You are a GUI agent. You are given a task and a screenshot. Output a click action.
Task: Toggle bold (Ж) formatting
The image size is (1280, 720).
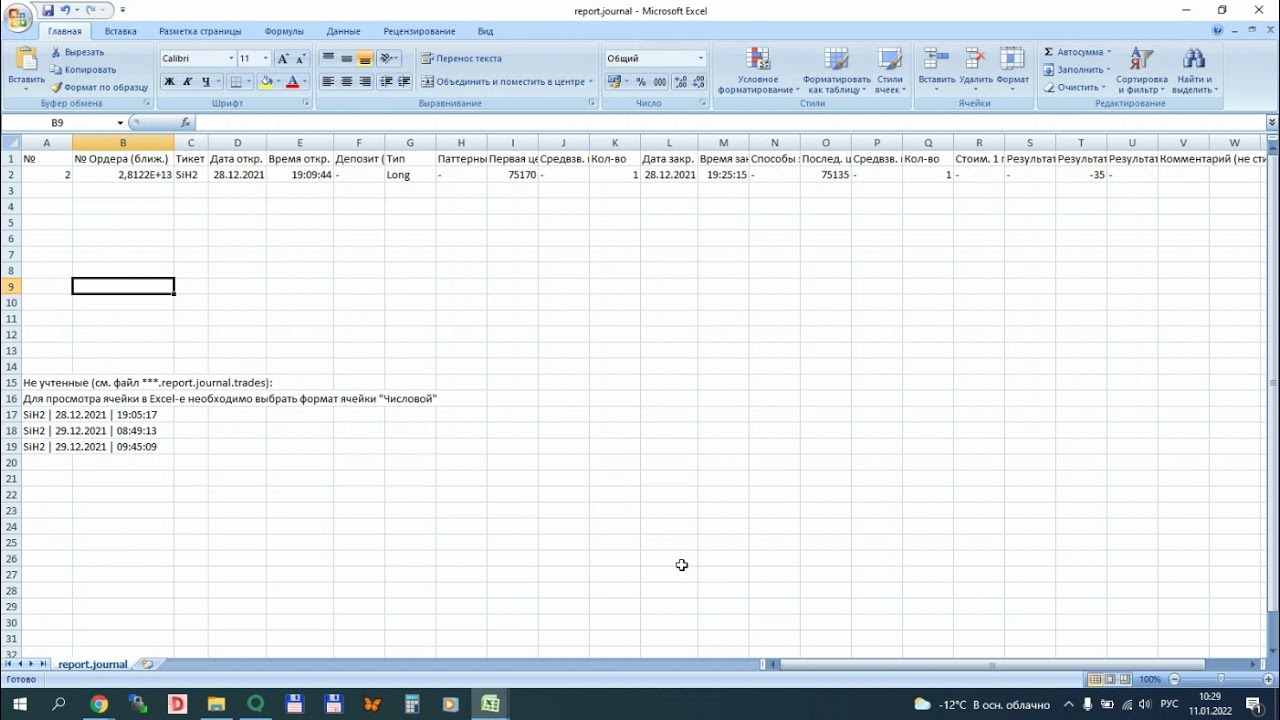click(x=169, y=82)
